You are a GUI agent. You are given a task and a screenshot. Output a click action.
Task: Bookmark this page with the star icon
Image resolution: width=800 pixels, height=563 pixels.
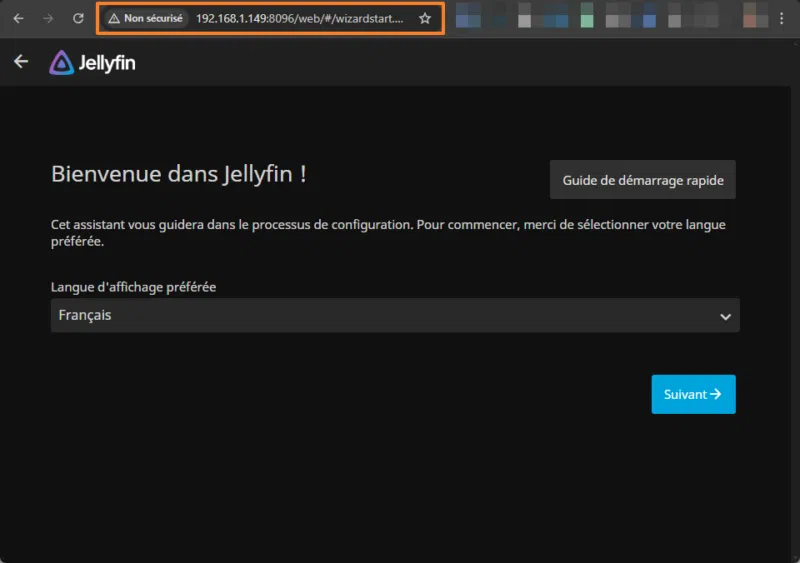coord(425,18)
